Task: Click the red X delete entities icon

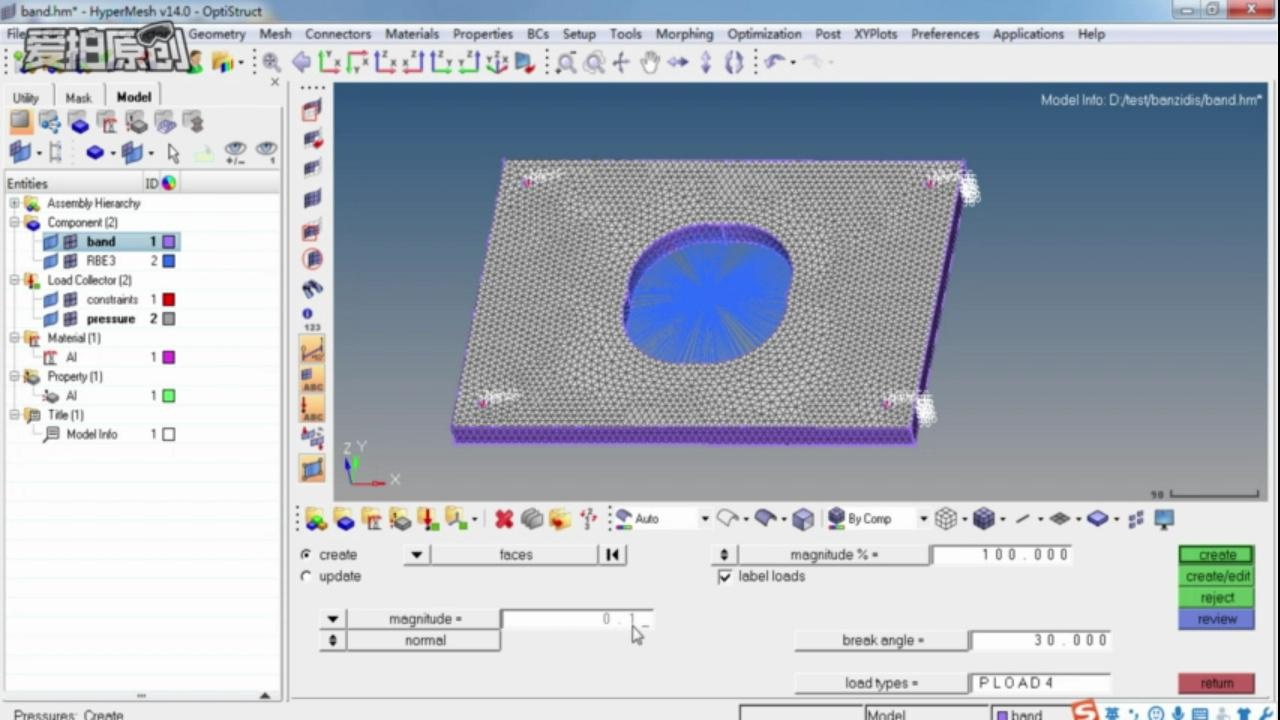Action: [x=504, y=519]
